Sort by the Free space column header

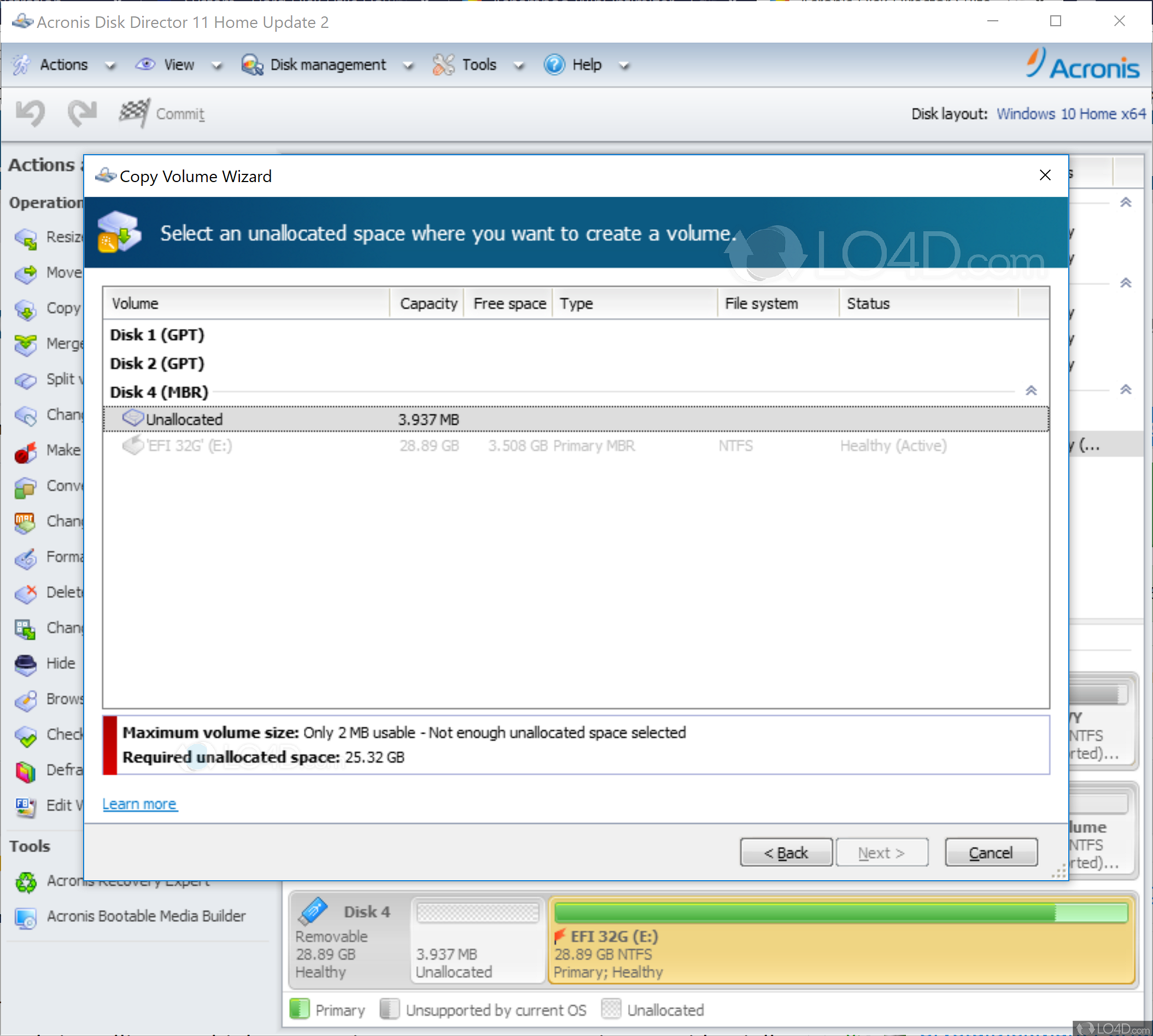509,303
